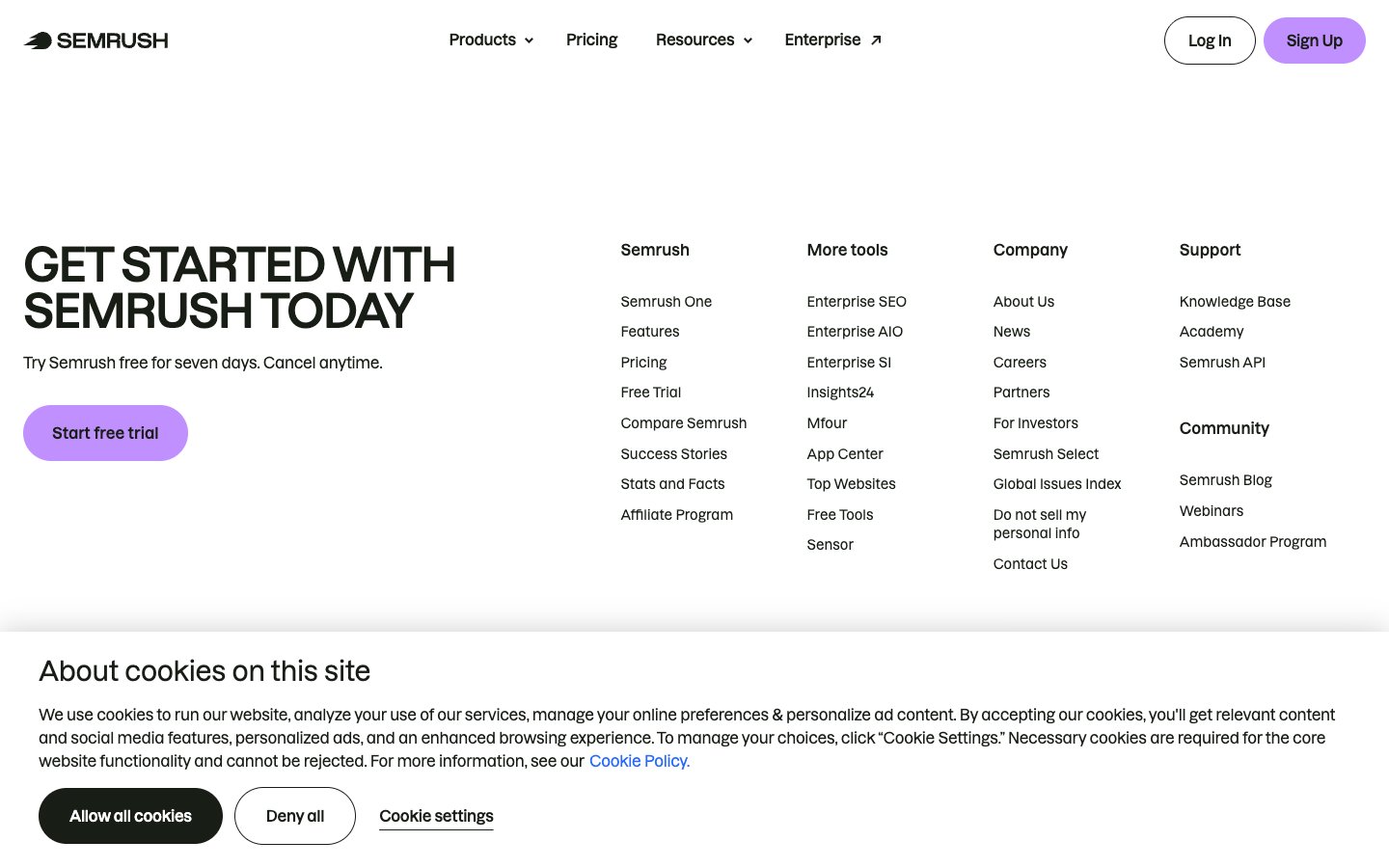
Task: Open Contact Us footer link
Action: 1030,564
